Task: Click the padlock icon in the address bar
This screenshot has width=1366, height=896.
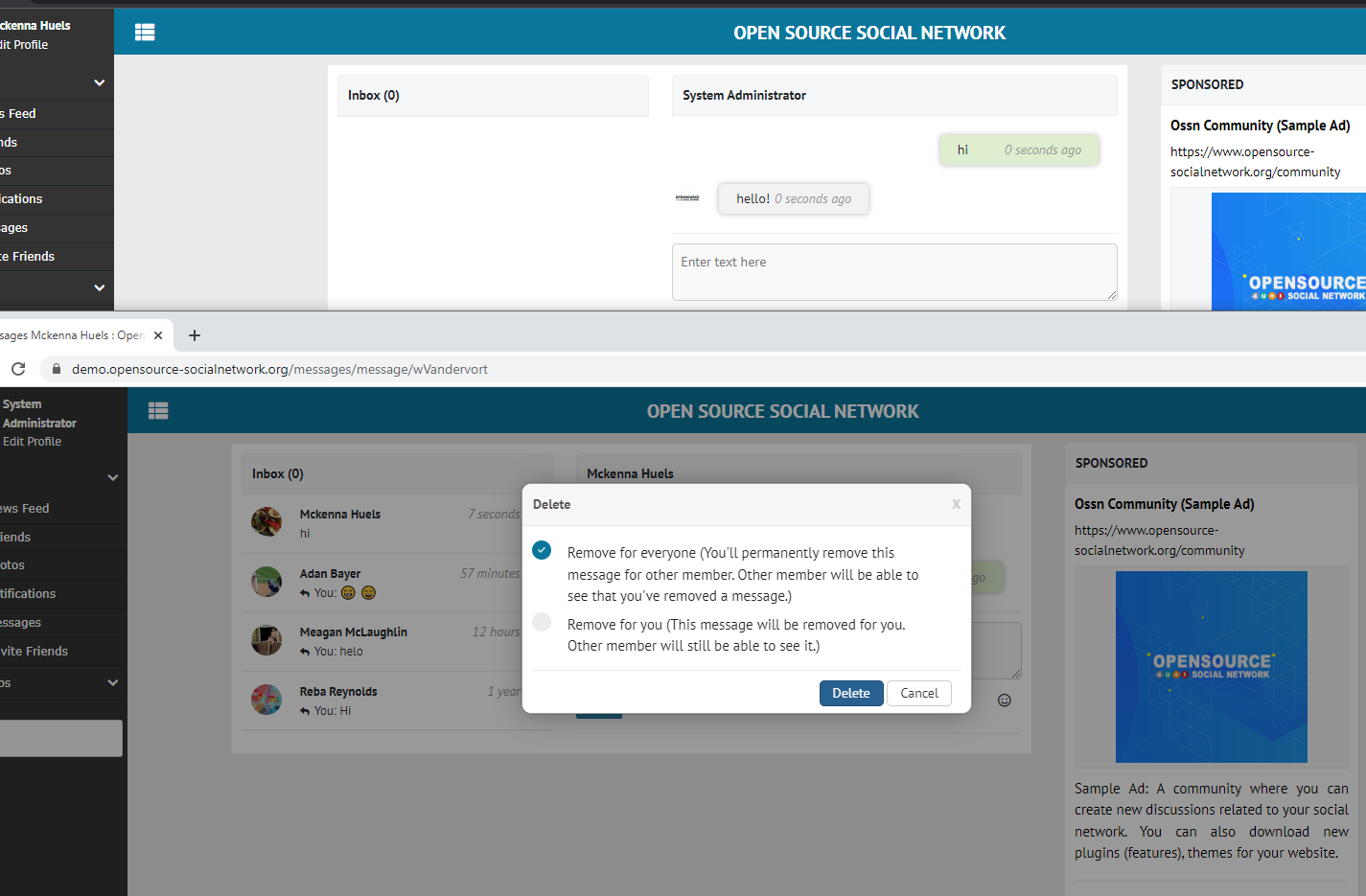Action: coord(56,368)
